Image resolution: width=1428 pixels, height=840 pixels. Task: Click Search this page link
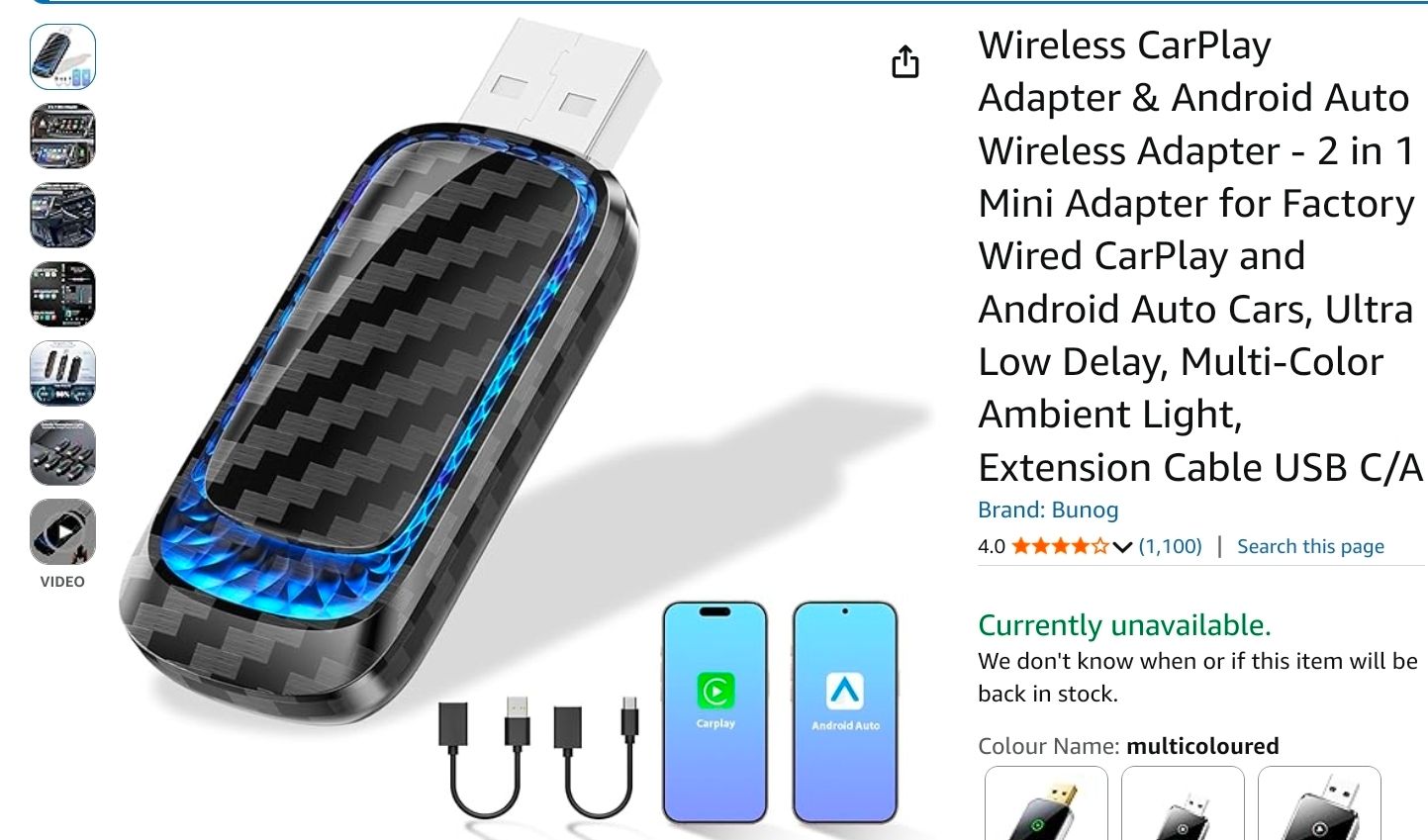point(1310,546)
